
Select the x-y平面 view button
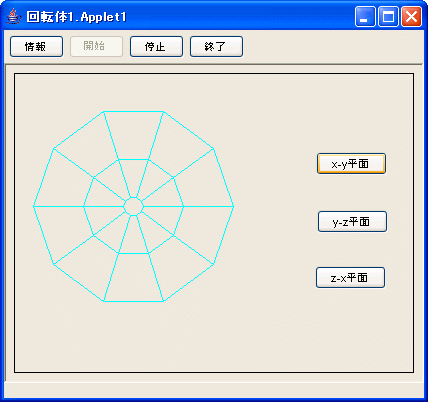[x=351, y=164]
